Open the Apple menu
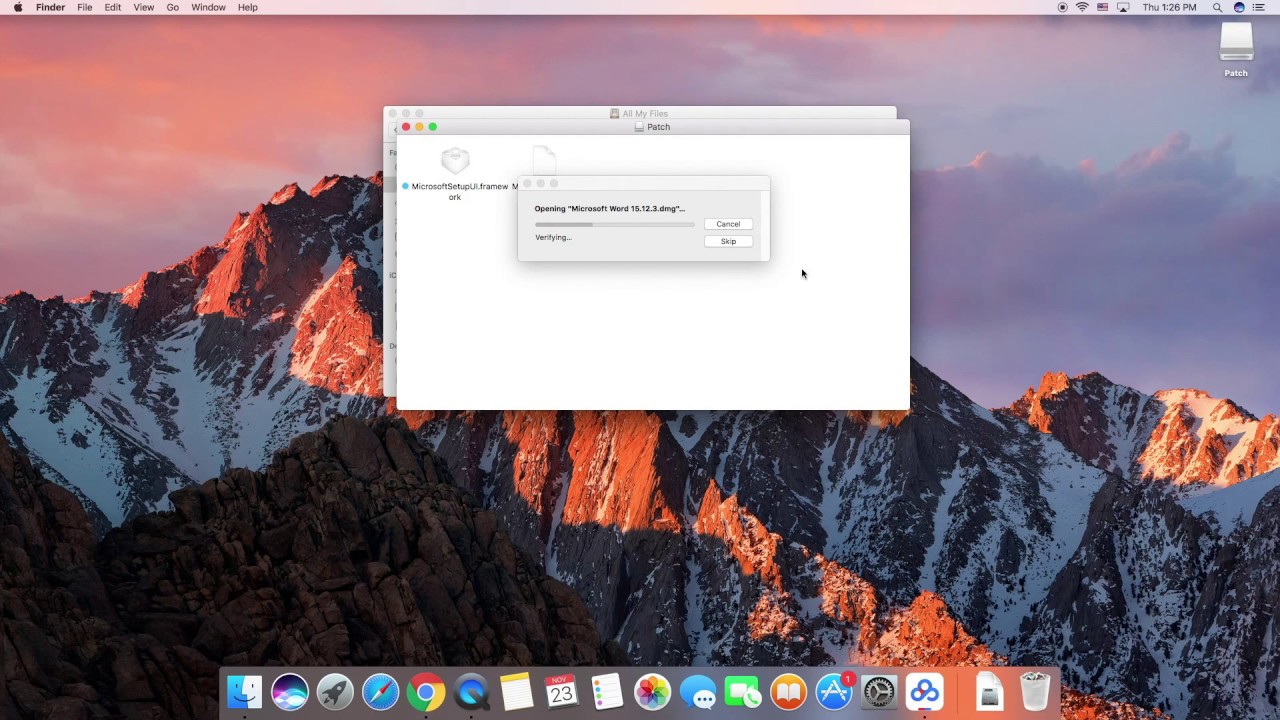This screenshot has height=720, width=1280. pos(18,7)
